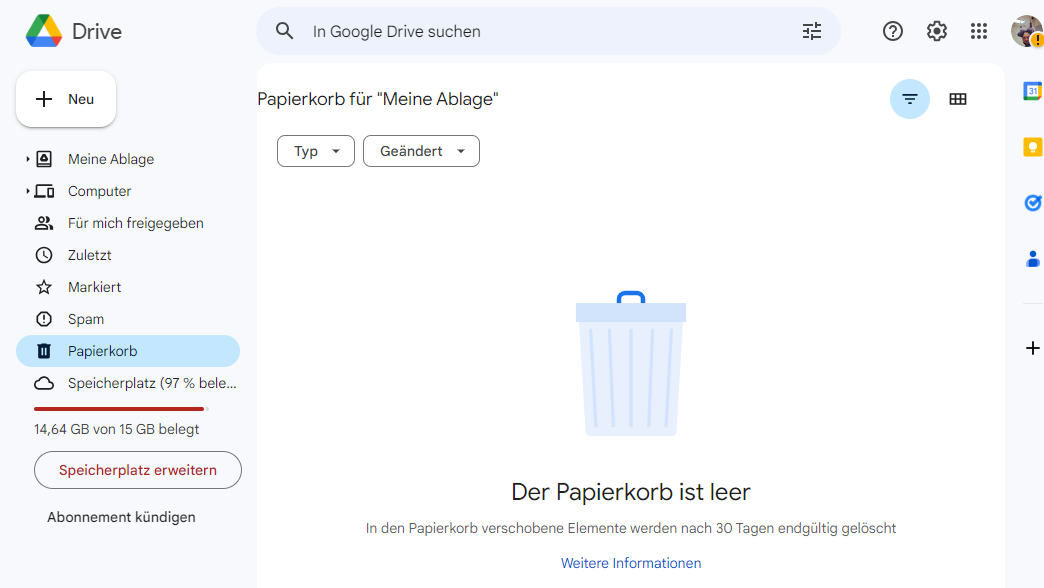The image size is (1044, 588).
Task: Open the Settings gear icon
Action: [x=937, y=31]
